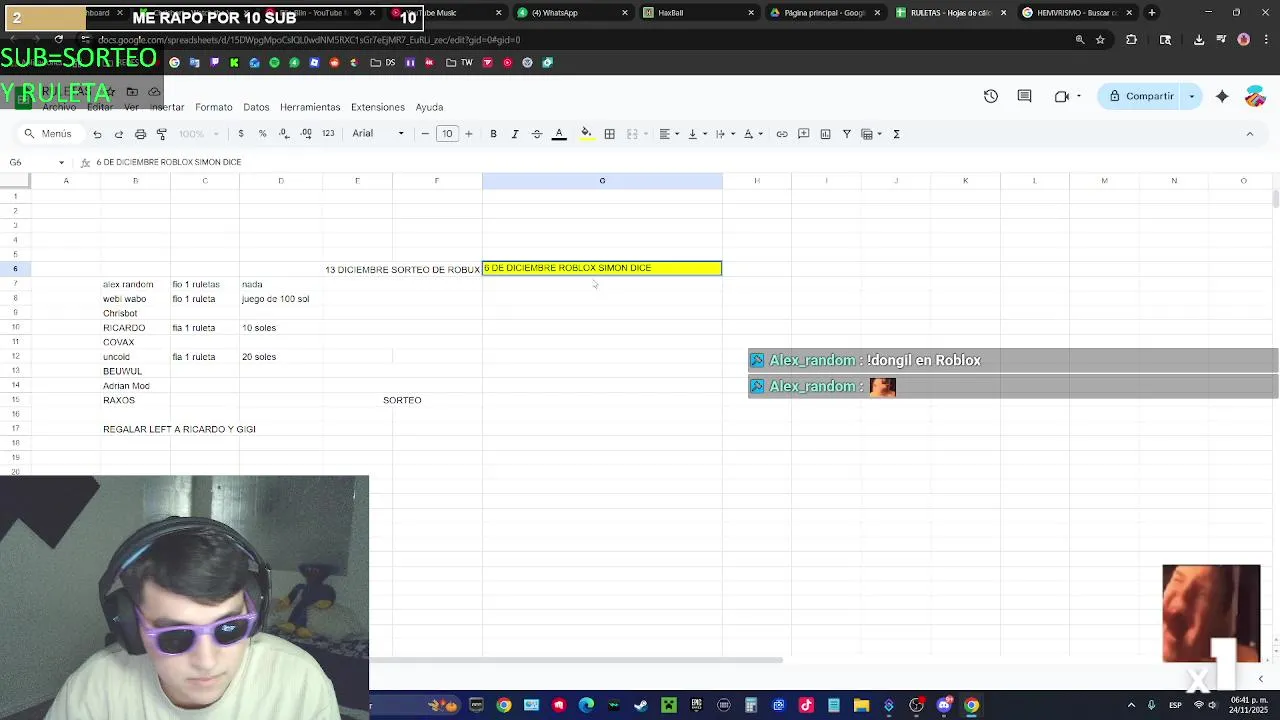
Task: Open the fill color picker
Action: coord(586,134)
